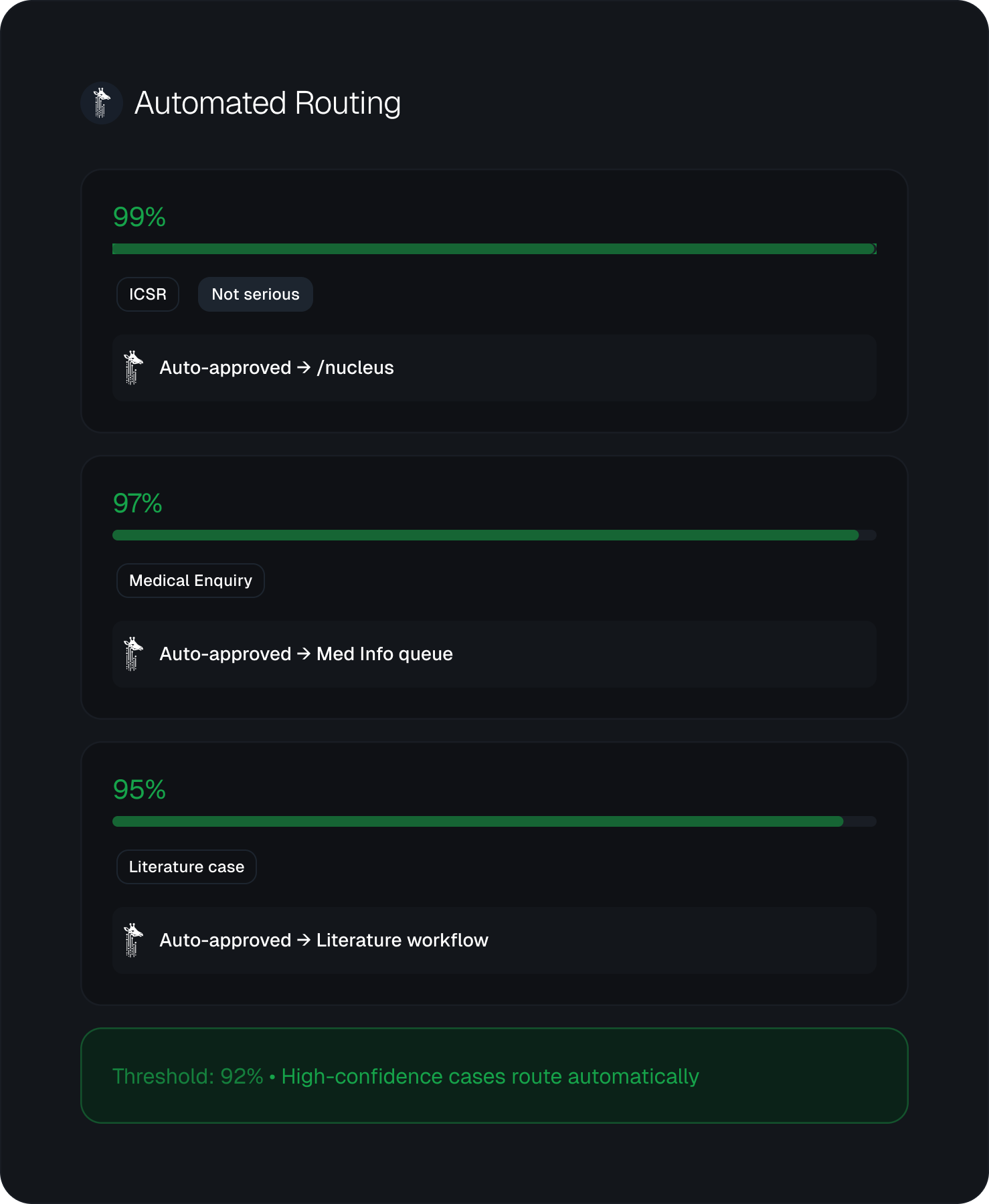Click the Automated Routing title
The width and height of the screenshot is (989, 1204).
coord(268,104)
